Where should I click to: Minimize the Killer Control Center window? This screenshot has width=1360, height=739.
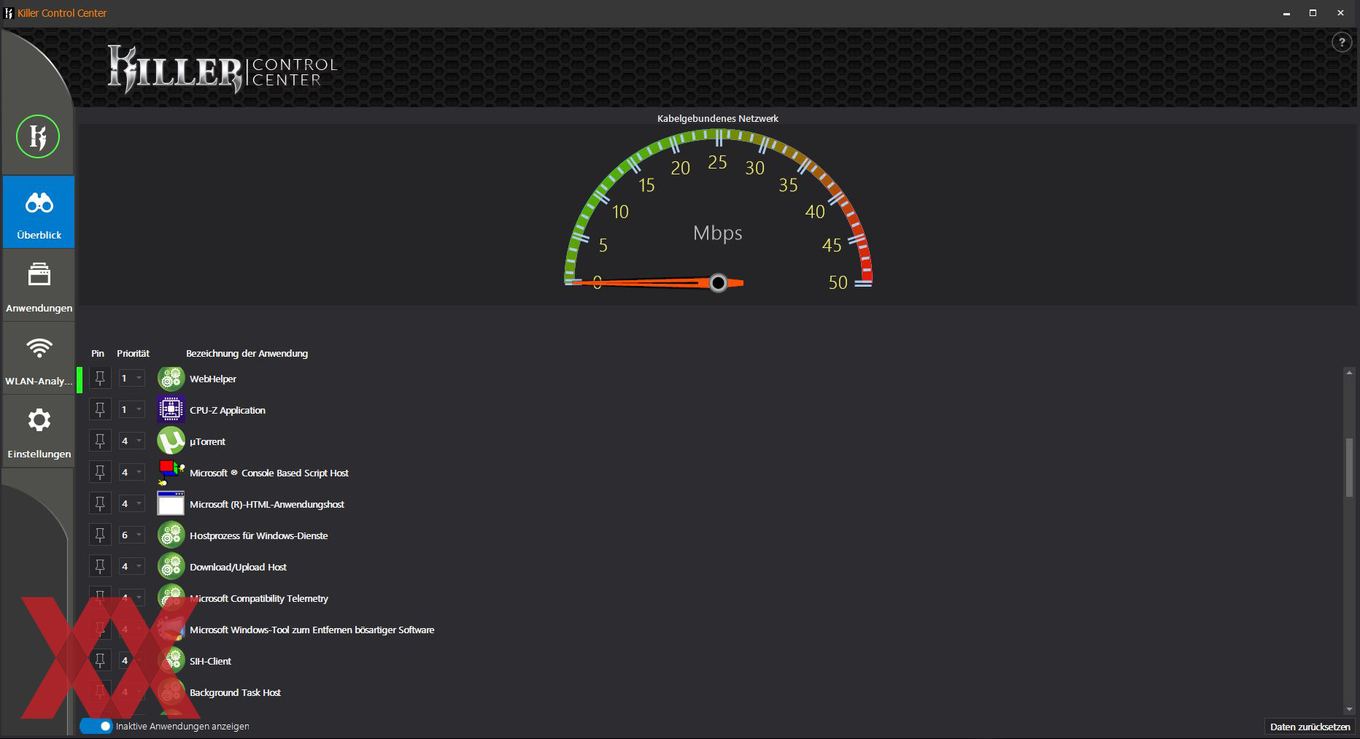pyautogui.click(x=1286, y=13)
